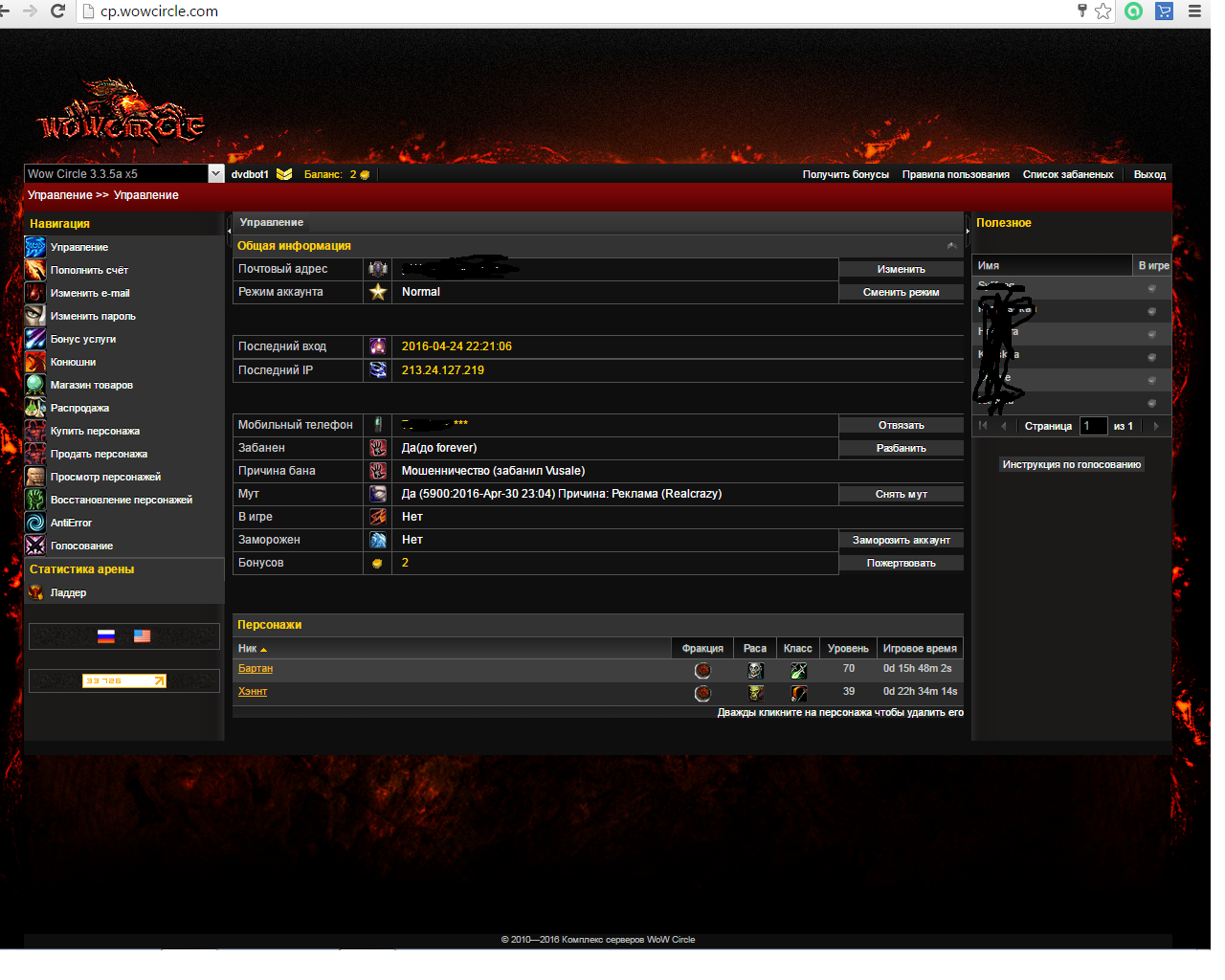Open the Wow Circle 3.3.5a x5 server dropdown

(x=215, y=174)
